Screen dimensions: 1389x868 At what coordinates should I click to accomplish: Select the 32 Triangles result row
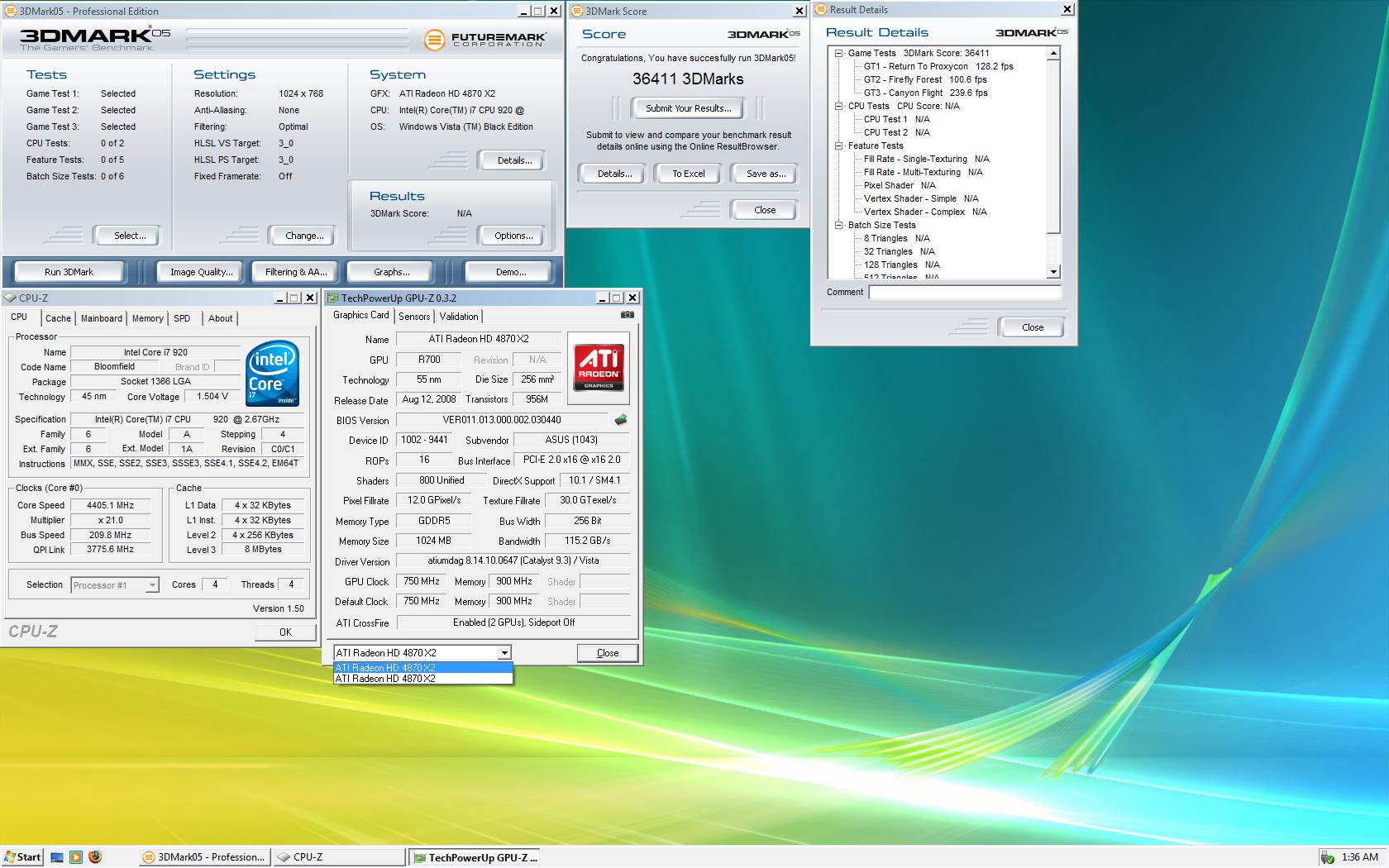click(899, 251)
